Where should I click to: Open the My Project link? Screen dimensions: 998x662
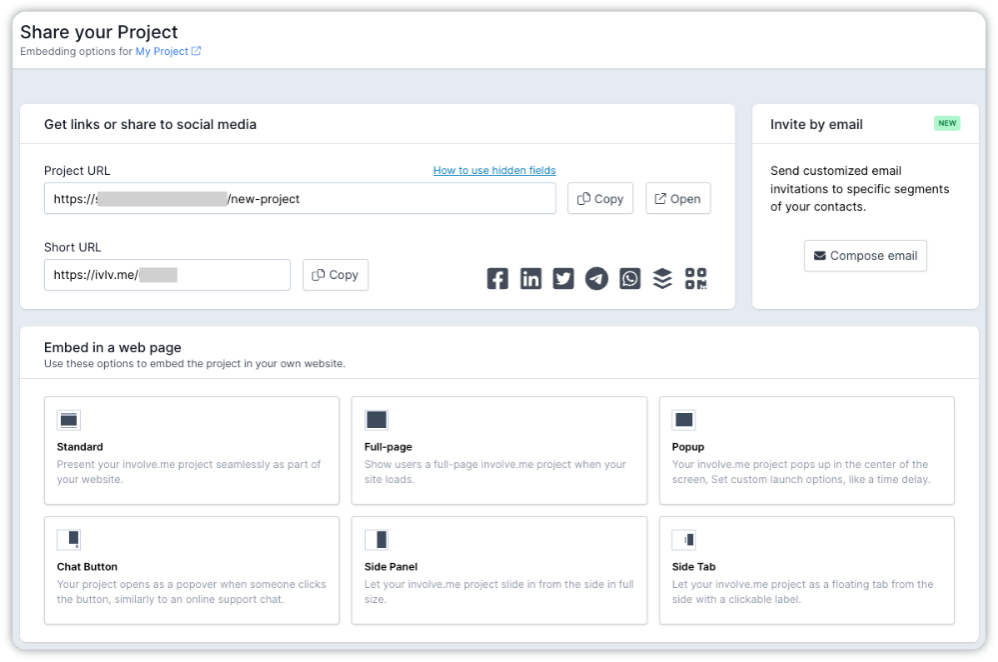click(x=163, y=51)
